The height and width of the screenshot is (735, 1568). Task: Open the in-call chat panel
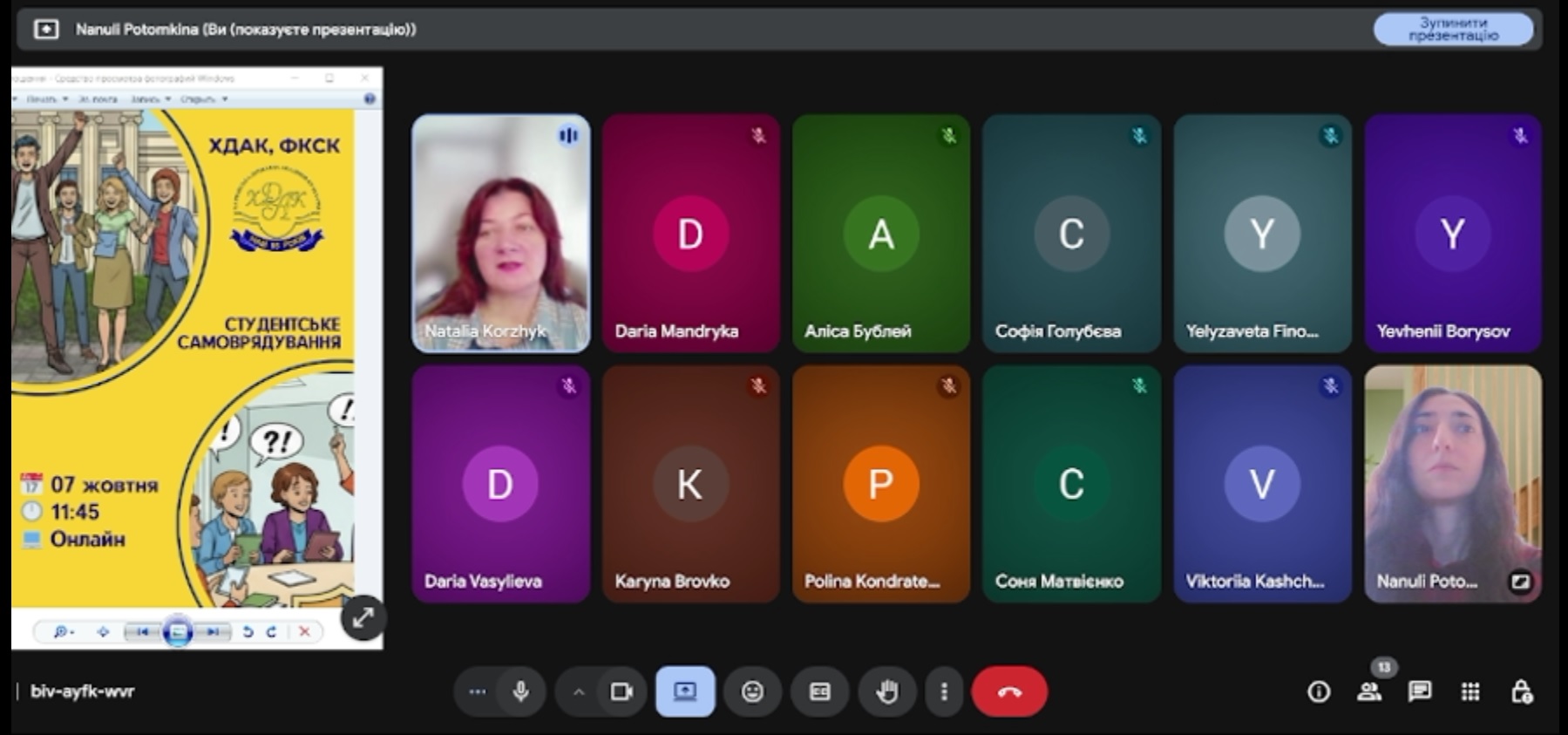point(1419,691)
